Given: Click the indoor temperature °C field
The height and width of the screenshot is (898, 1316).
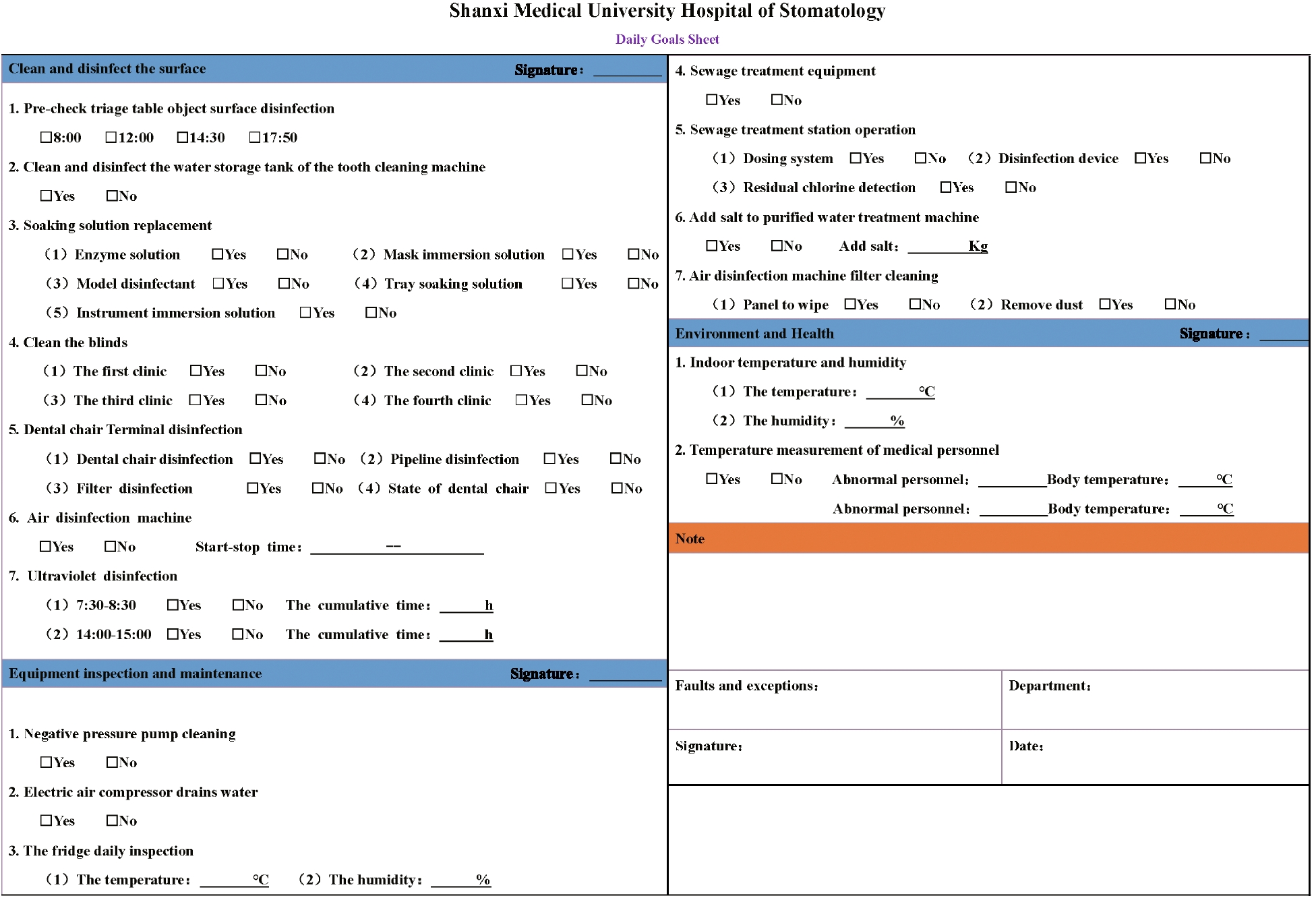Looking at the screenshot, I should coord(901,392).
